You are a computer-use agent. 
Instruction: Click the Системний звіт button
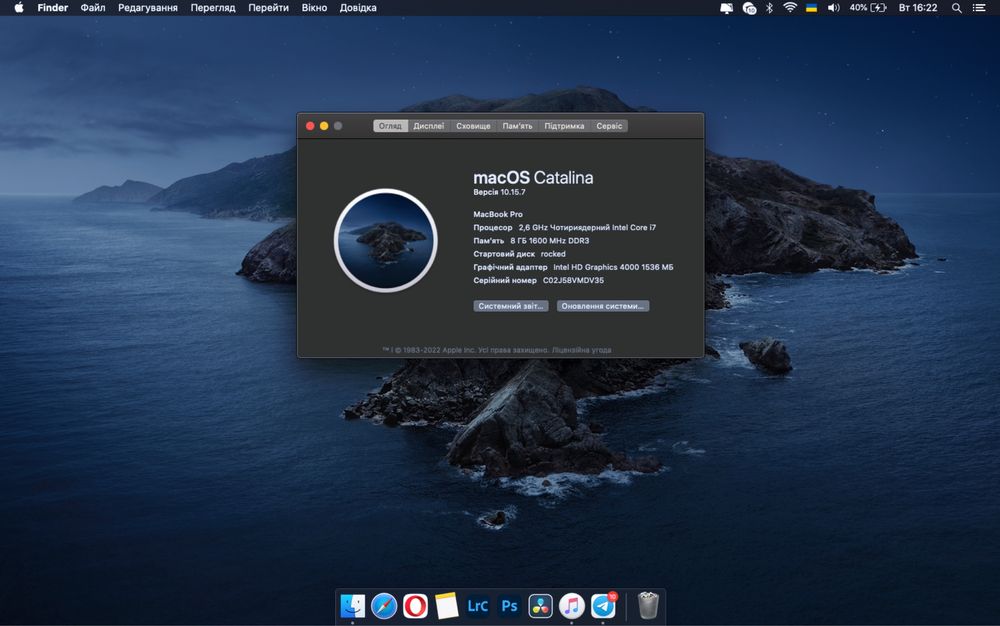[511, 306]
